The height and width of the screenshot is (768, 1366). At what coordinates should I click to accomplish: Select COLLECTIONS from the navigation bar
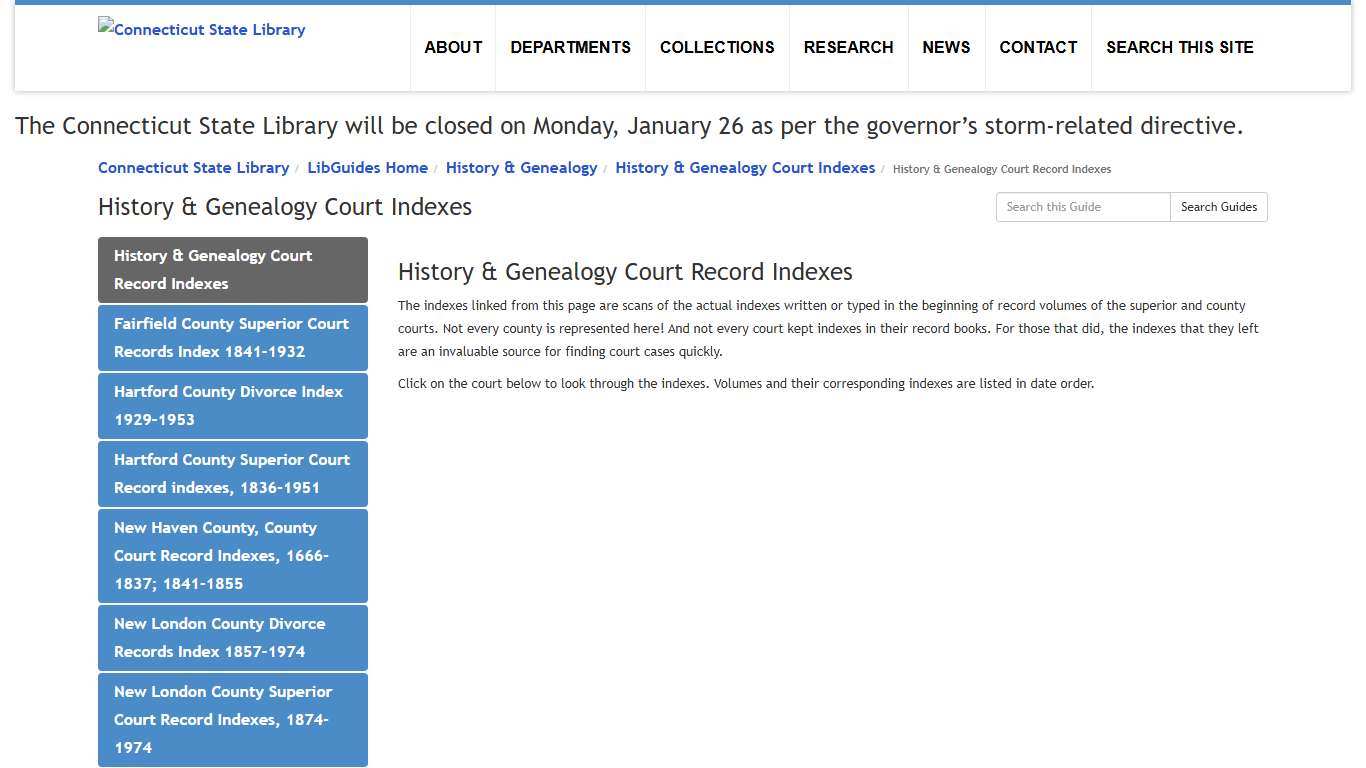tap(717, 47)
